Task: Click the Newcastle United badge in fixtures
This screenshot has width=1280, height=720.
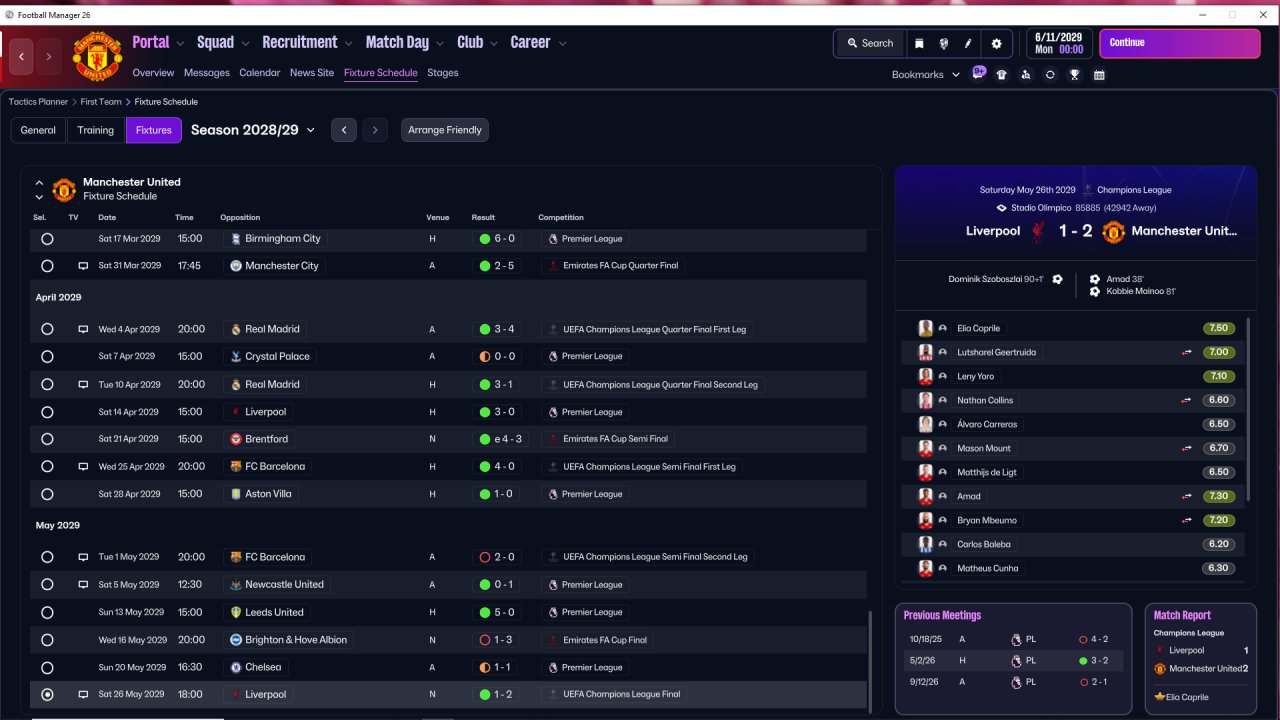Action: click(235, 585)
